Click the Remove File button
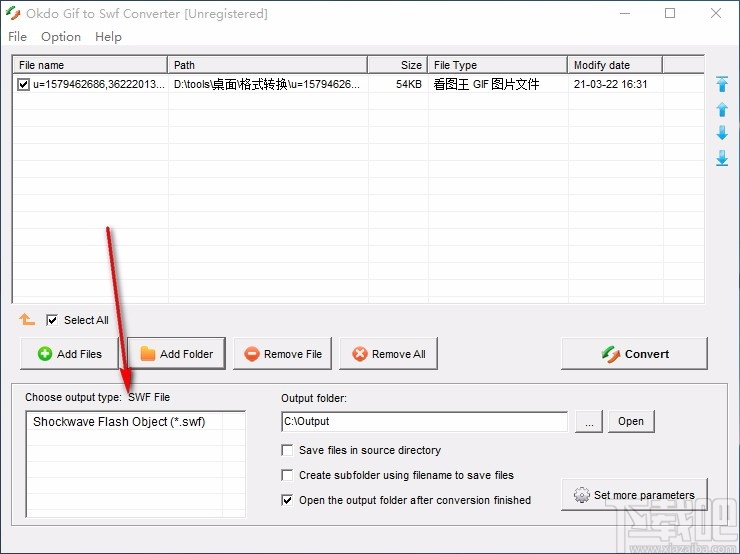Image resolution: width=740 pixels, height=554 pixels. [282, 353]
